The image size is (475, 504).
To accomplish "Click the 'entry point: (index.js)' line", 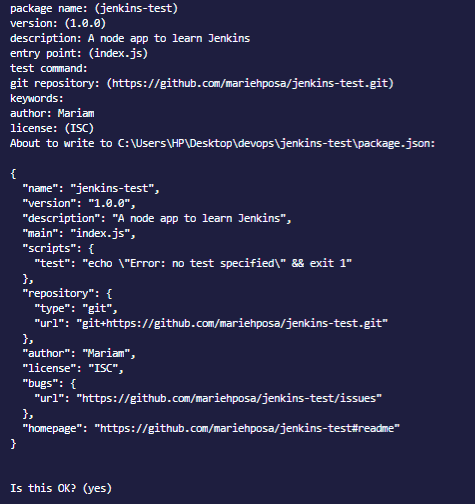I will (x=79, y=53).
